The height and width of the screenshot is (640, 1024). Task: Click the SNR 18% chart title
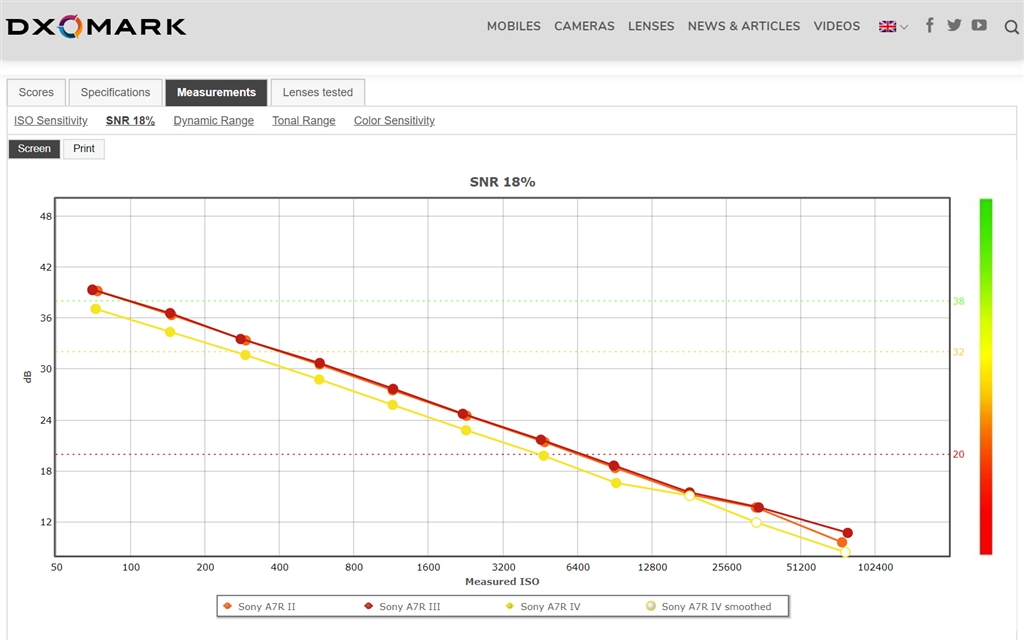502,182
